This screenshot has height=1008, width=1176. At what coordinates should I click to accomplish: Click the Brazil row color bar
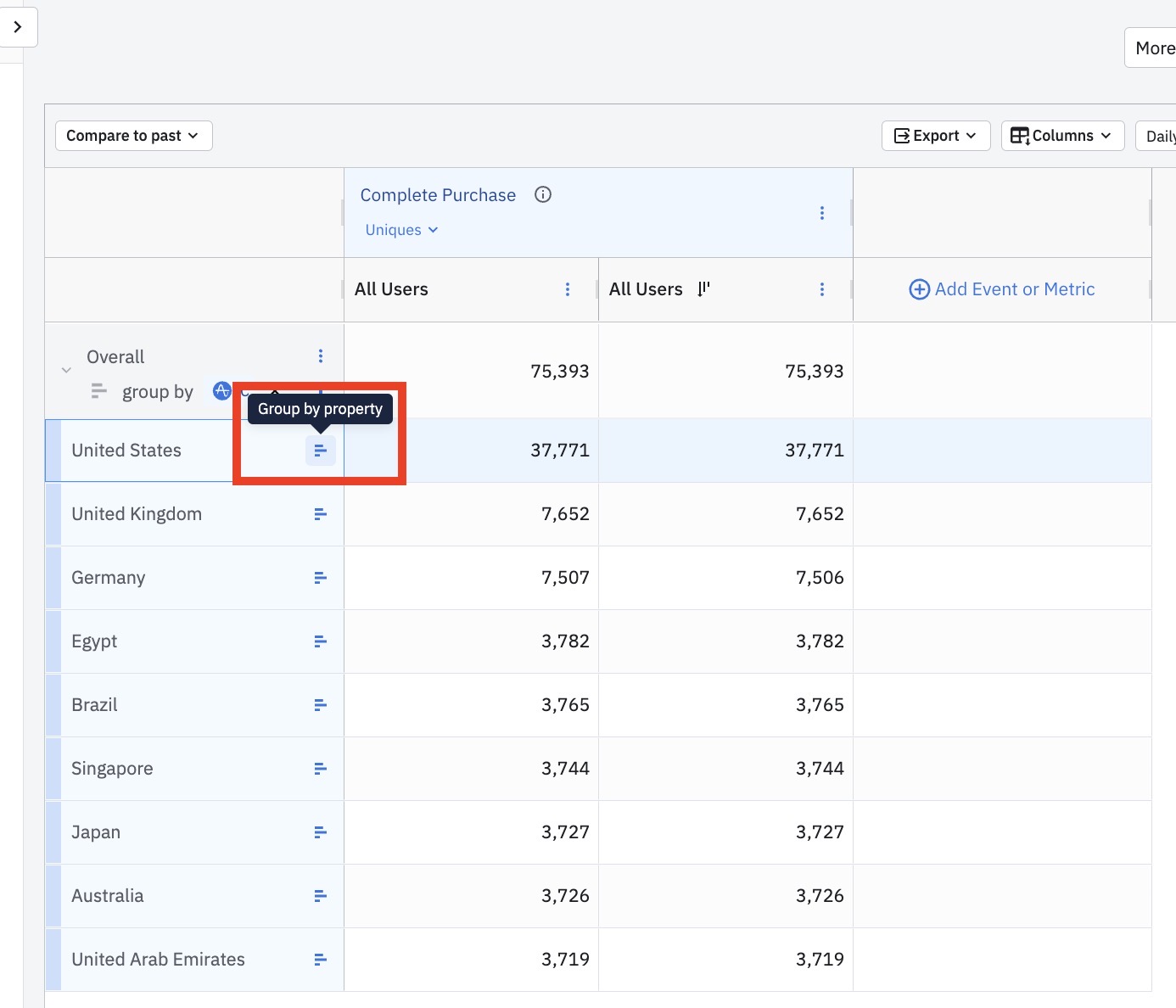point(53,705)
